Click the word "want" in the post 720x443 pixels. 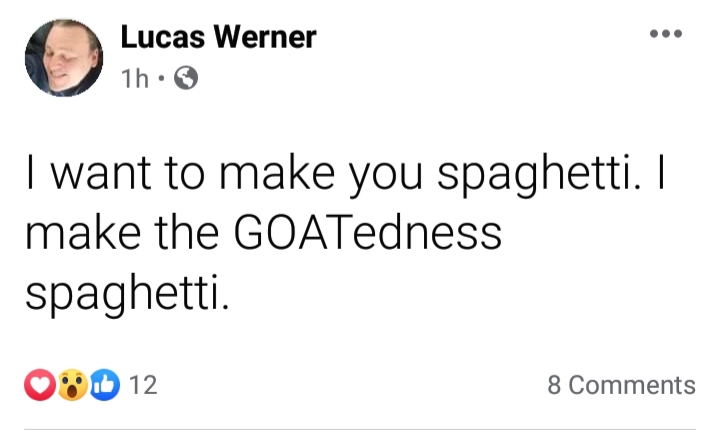point(101,173)
